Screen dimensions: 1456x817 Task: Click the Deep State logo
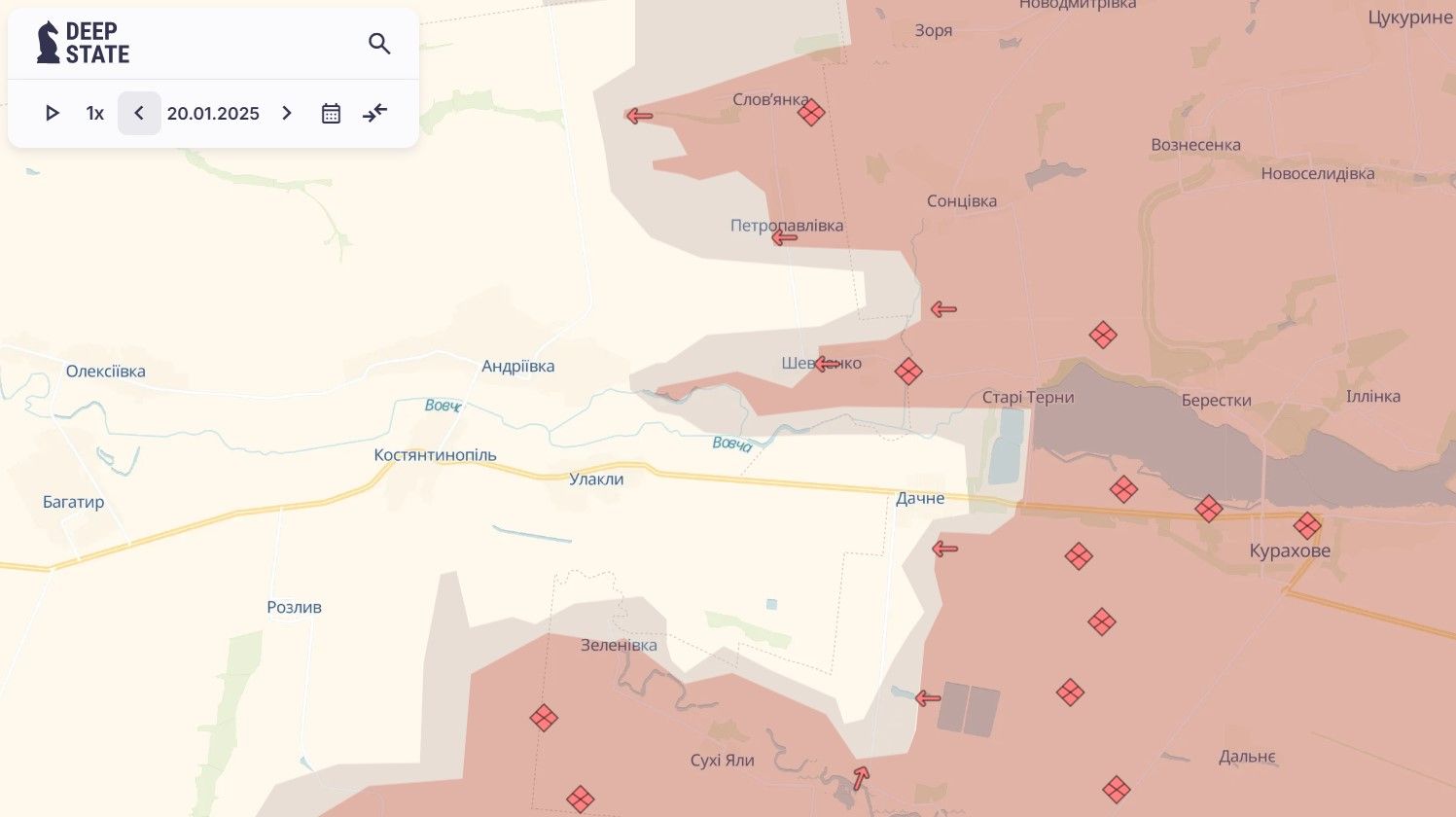click(x=83, y=44)
